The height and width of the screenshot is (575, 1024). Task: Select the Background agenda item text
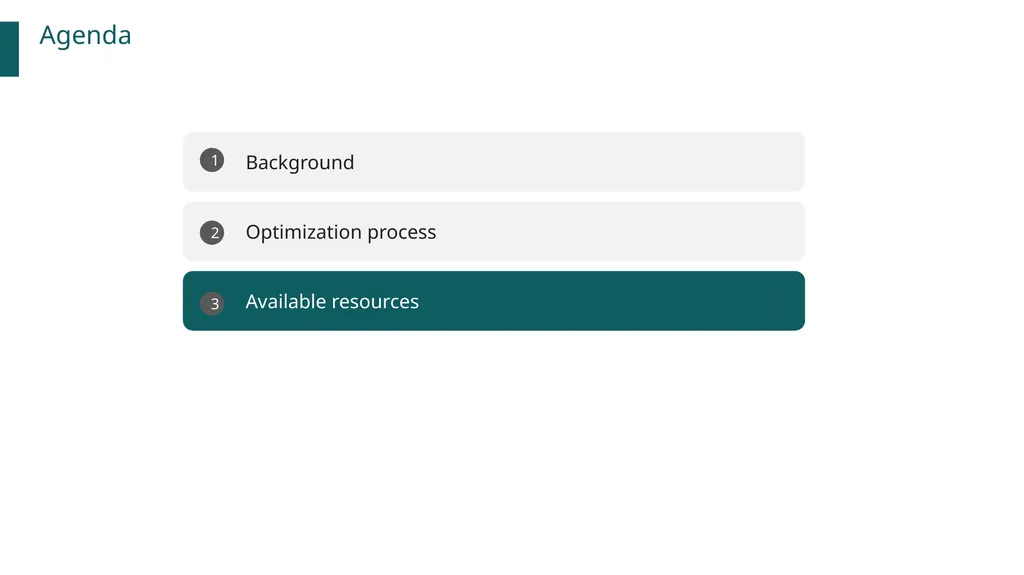[300, 162]
